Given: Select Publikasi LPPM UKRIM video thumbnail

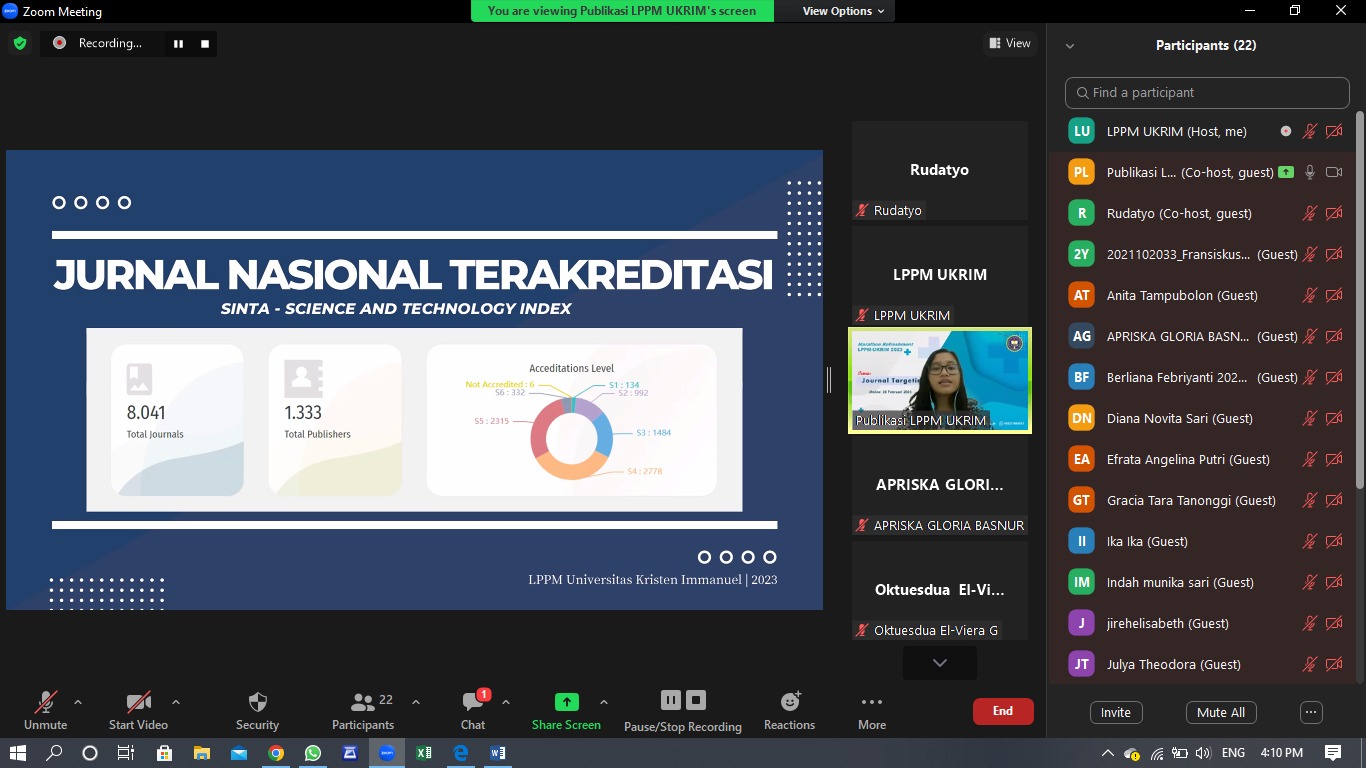Looking at the screenshot, I should (x=940, y=380).
